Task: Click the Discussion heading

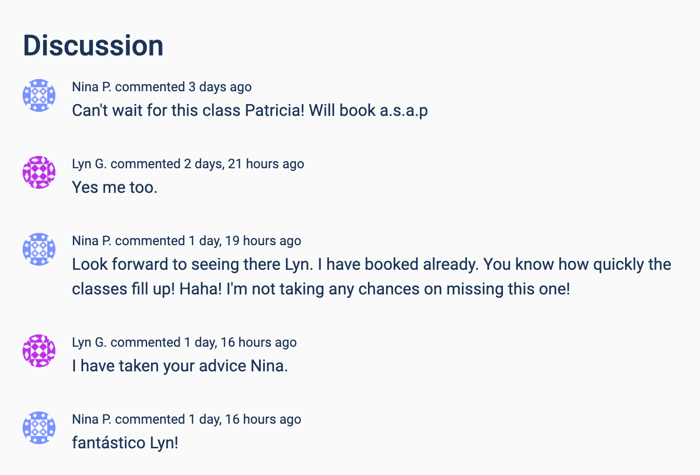Action: (93, 46)
